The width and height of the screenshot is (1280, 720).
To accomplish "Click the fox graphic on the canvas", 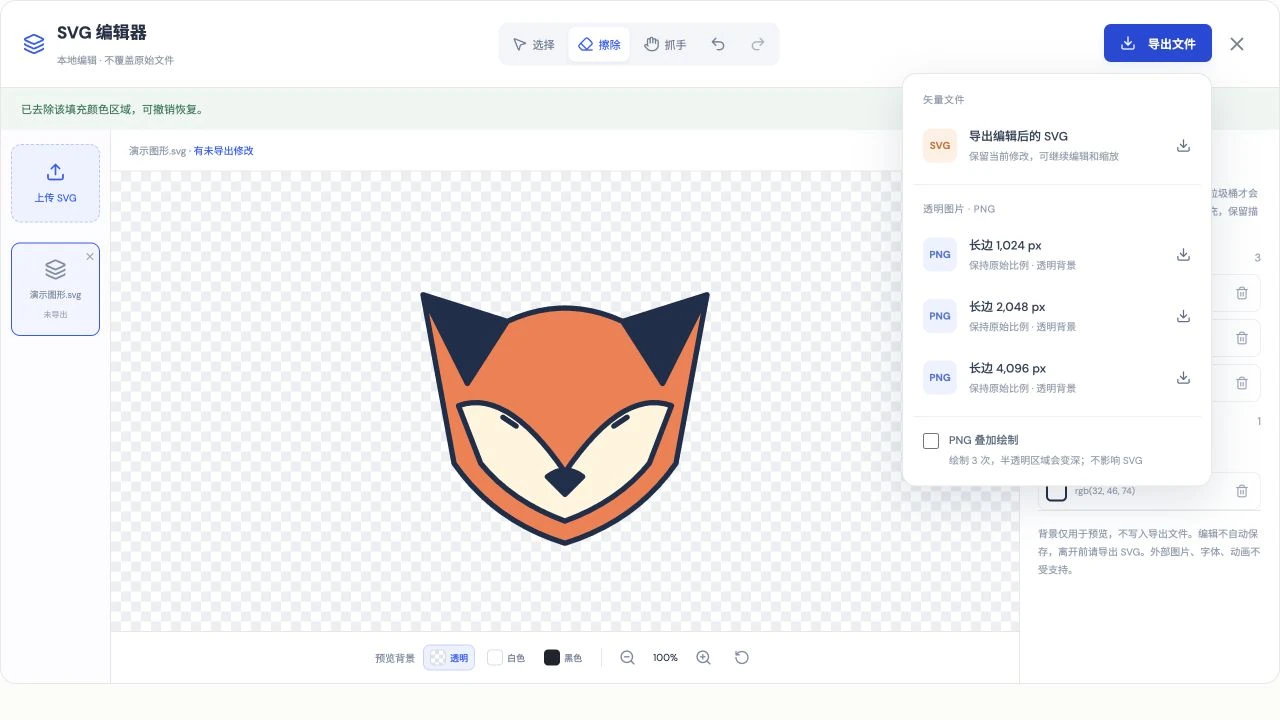I will (x=565, y=418).
